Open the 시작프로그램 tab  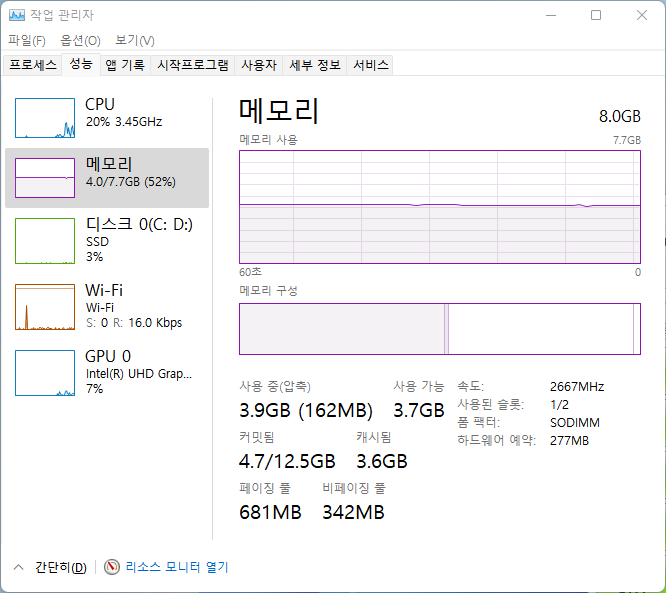click(193, 65)
